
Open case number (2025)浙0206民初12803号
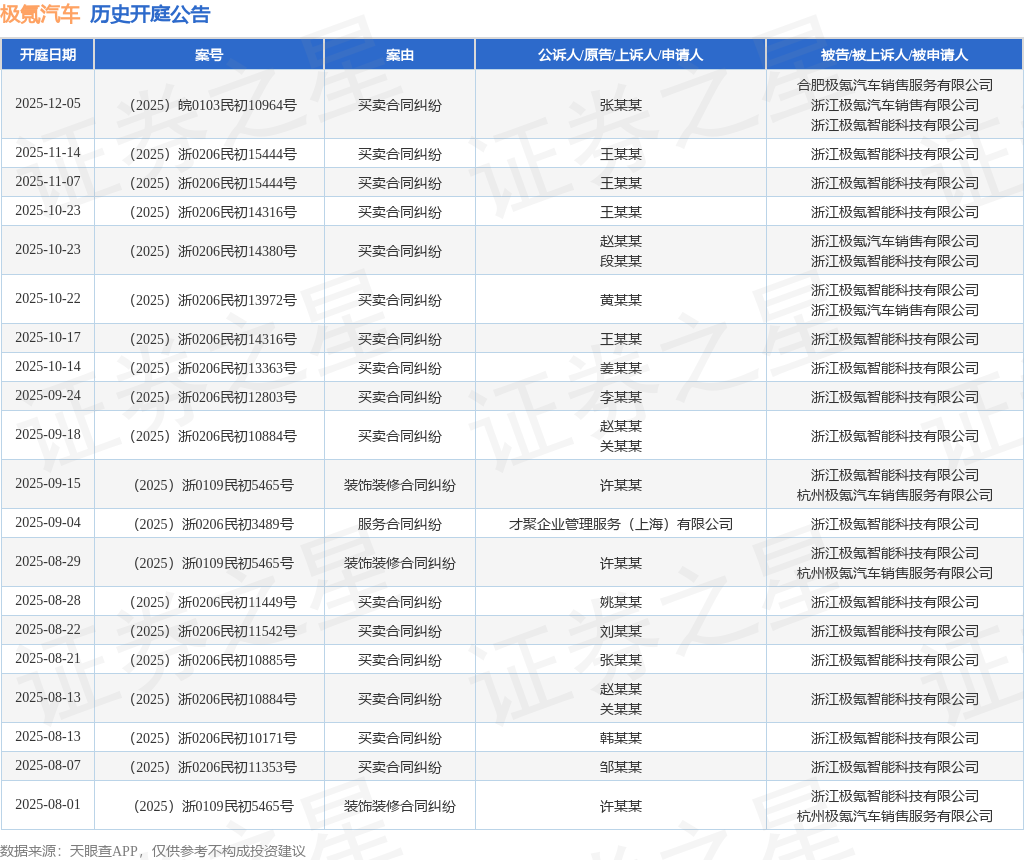pyautogui.click(x=209, y=397)
